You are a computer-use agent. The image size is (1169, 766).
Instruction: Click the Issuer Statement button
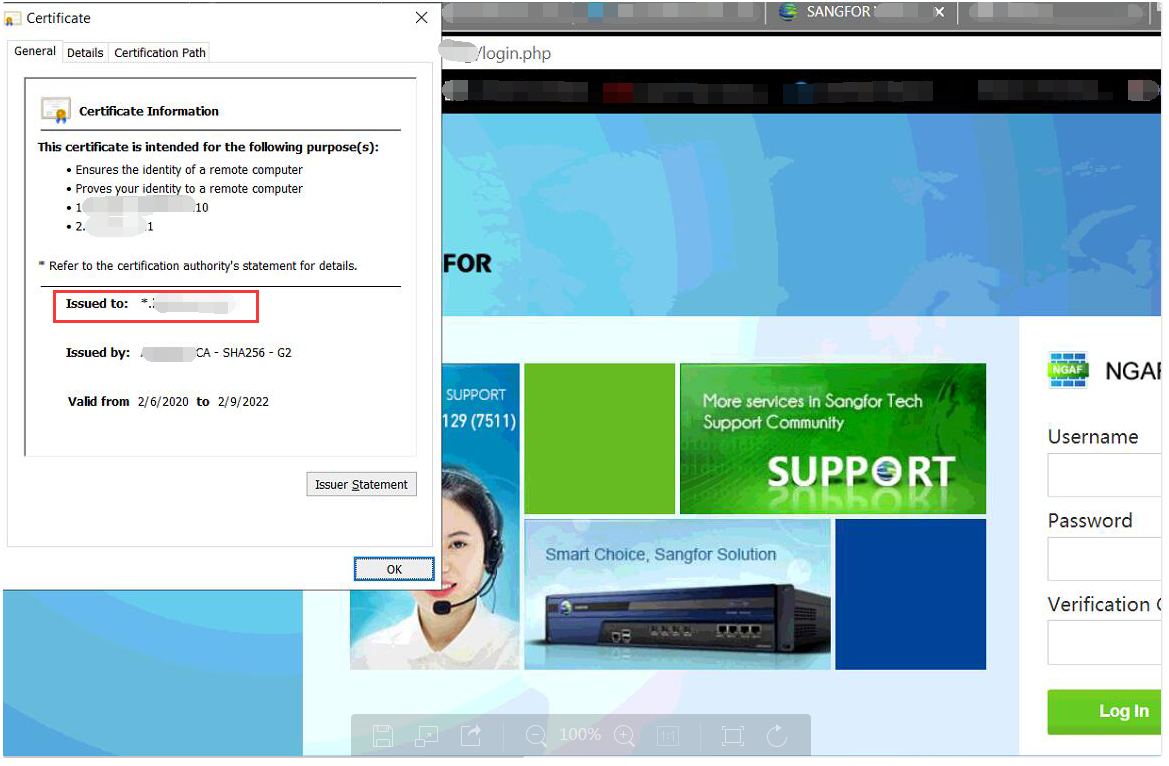pos(362,485)
